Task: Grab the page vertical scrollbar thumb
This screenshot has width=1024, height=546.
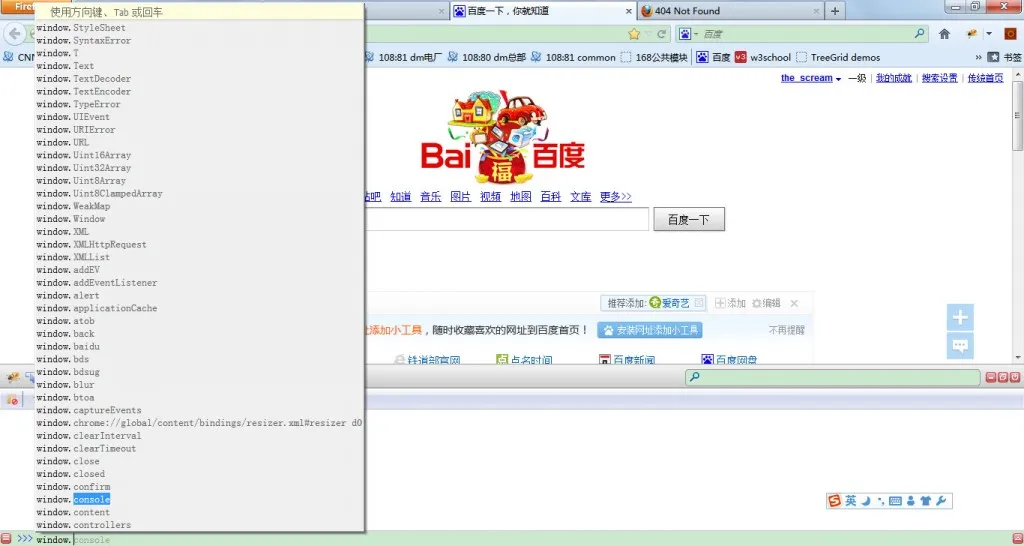Action: pos(1017,115)
